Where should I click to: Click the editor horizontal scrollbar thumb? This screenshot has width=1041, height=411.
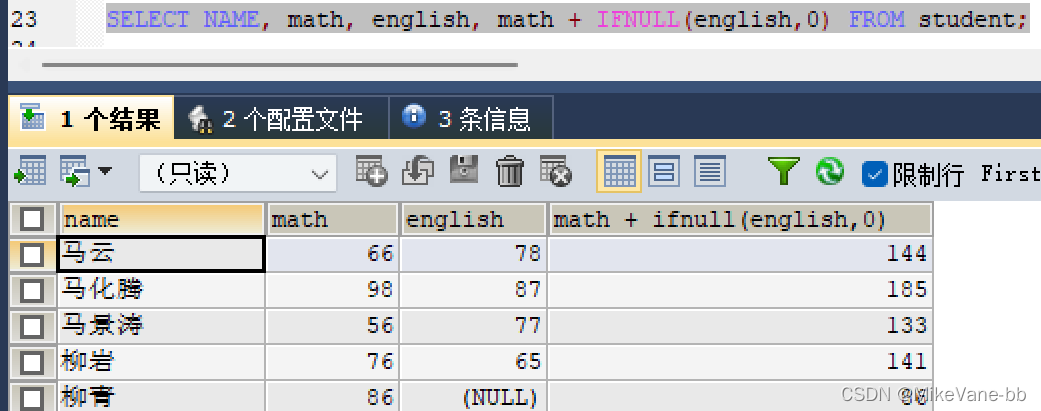pos(280,65)
